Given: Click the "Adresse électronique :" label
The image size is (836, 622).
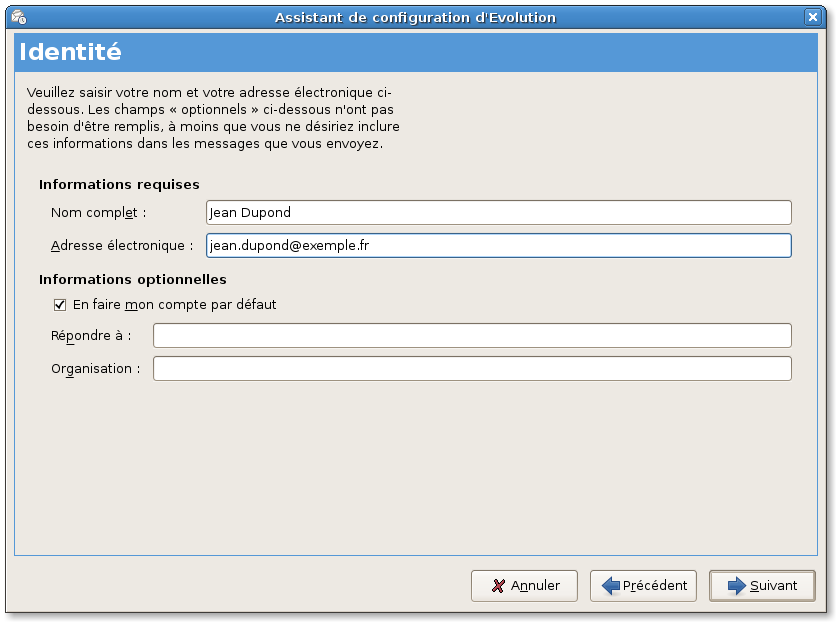Looking at the screenshot, I should (x=122, y=246).
